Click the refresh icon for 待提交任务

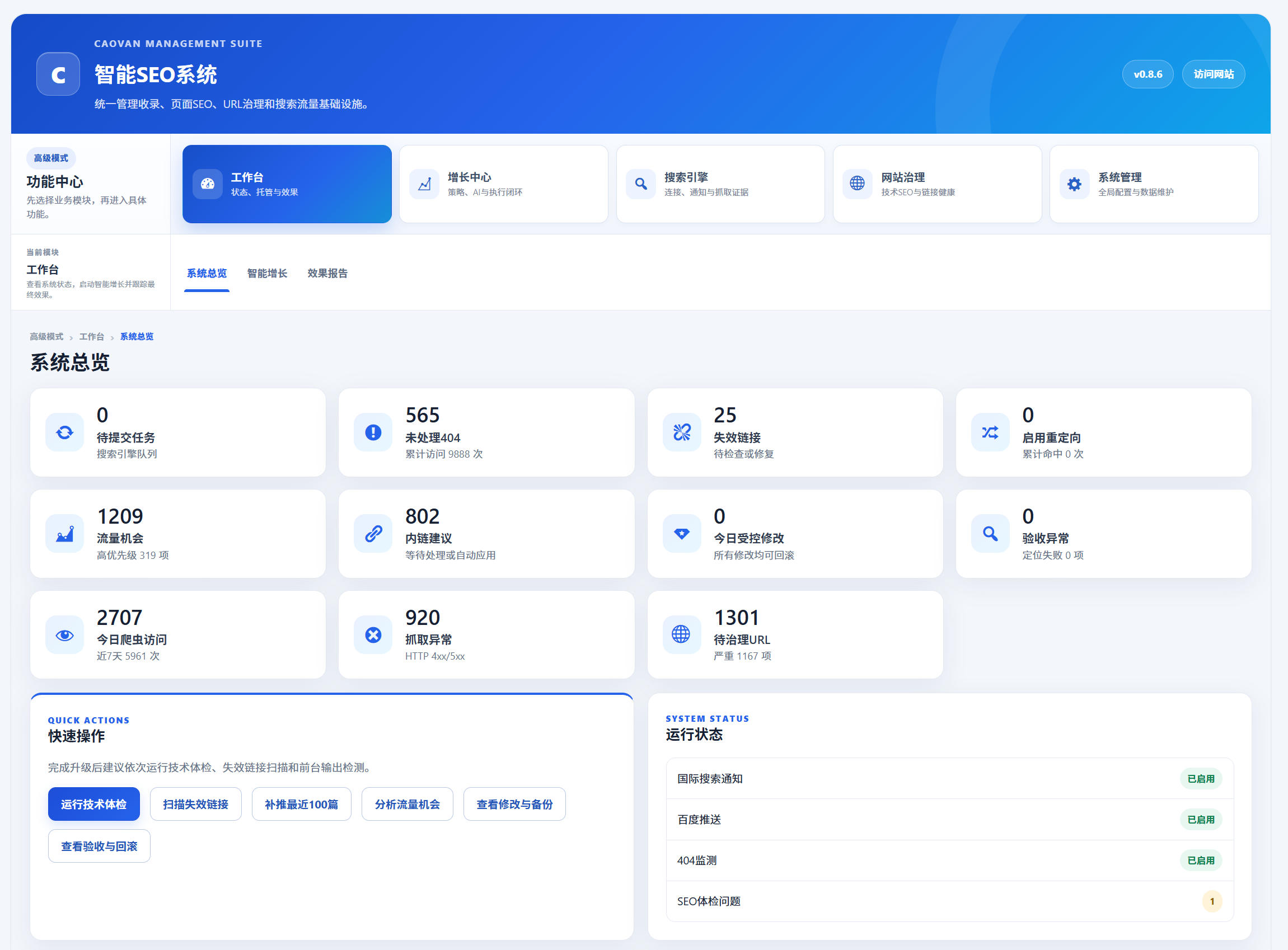click(x=64, y=432)
